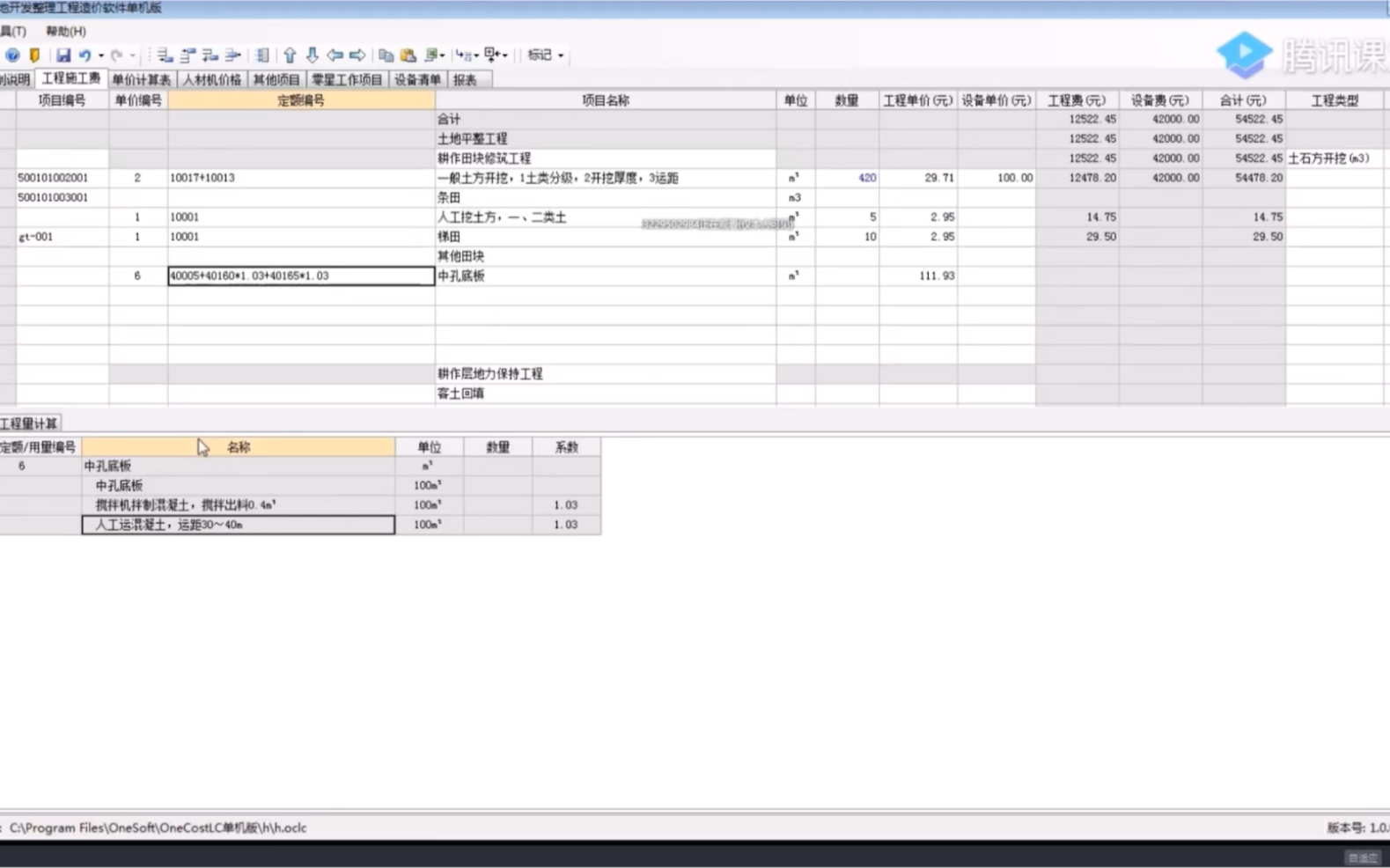This screenshot has width=1390, height=868.
Task: Click the 定额编号 column header
Action: tap(300, 100)
